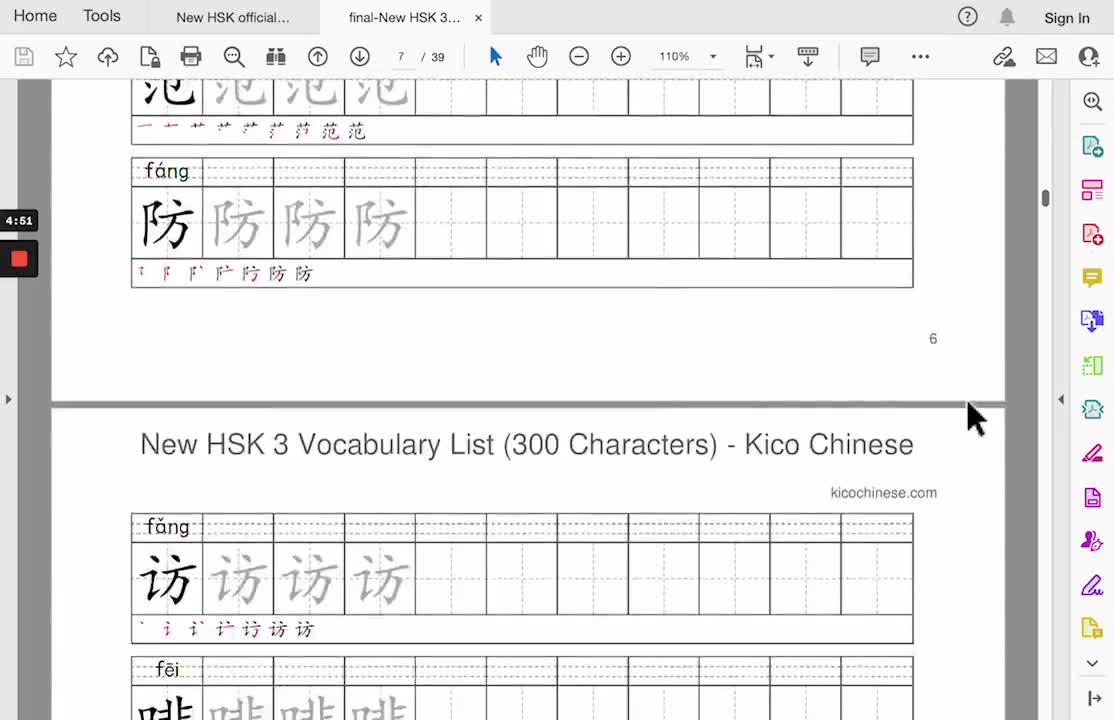Open more tools ellipsis

click(x=920, y=56)
